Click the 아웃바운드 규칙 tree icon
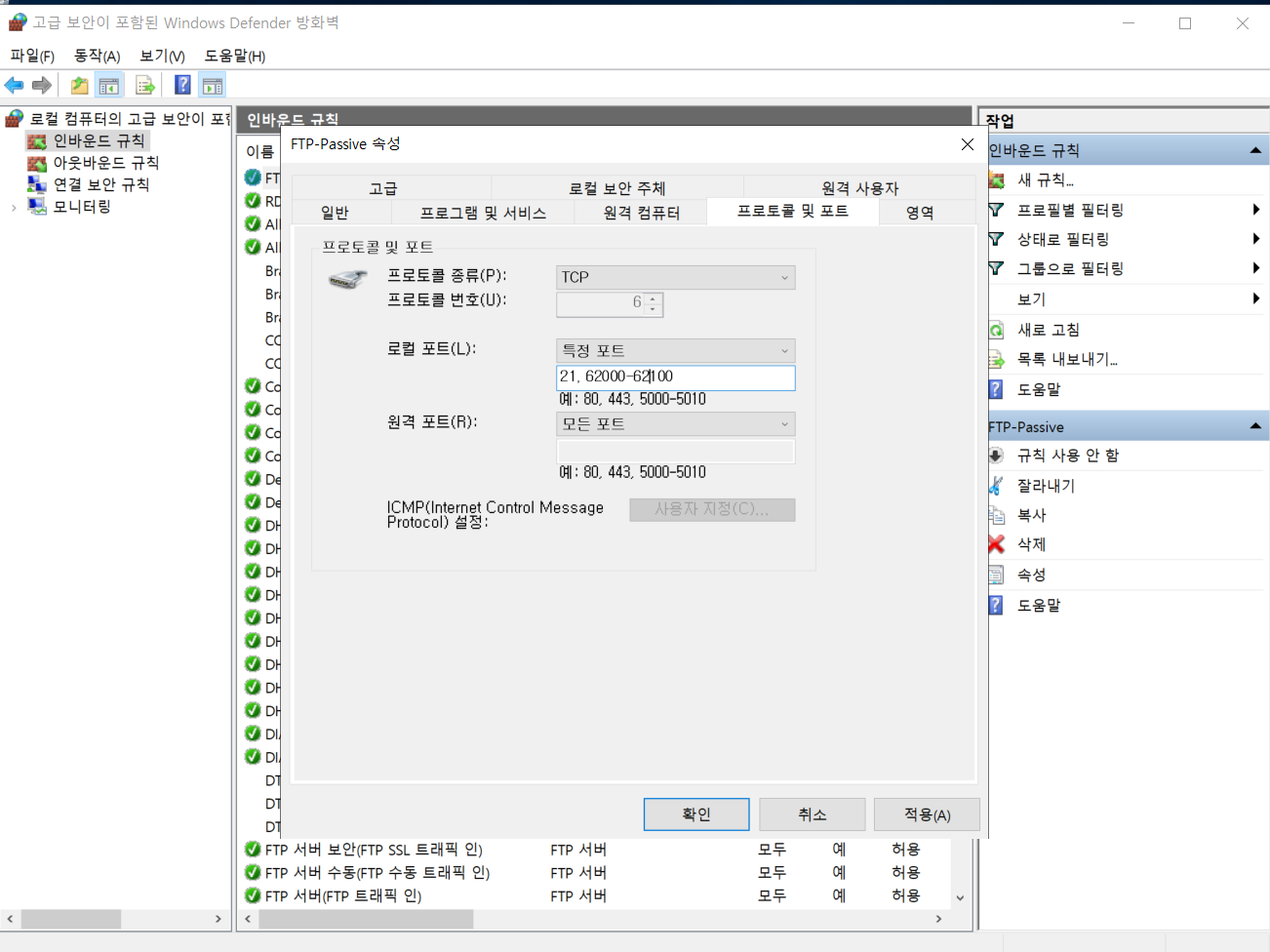This screenshot has height=952, width=1270. pos(37,163)
